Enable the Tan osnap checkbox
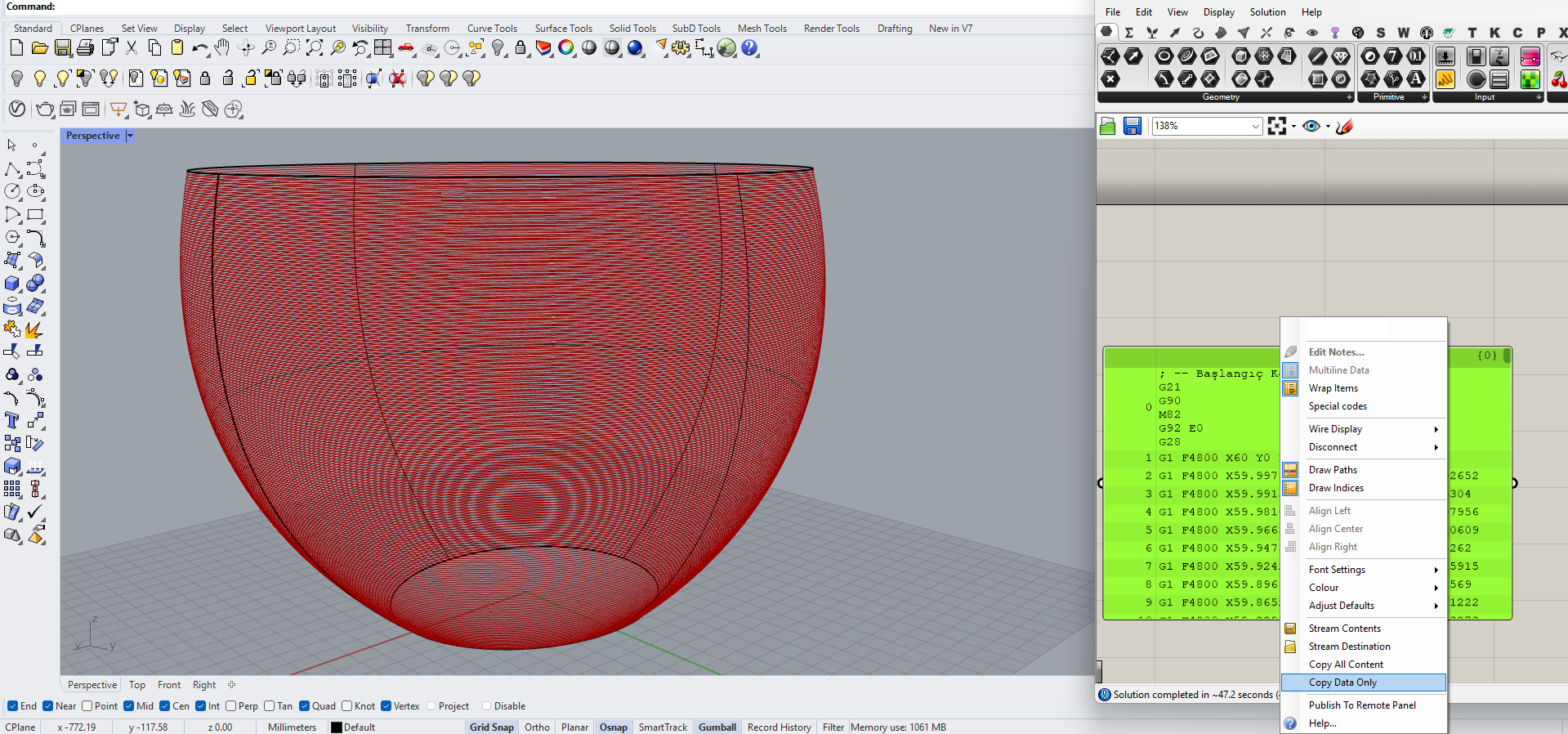This screenshot has width=1568, height=734. tap(269, 706)
